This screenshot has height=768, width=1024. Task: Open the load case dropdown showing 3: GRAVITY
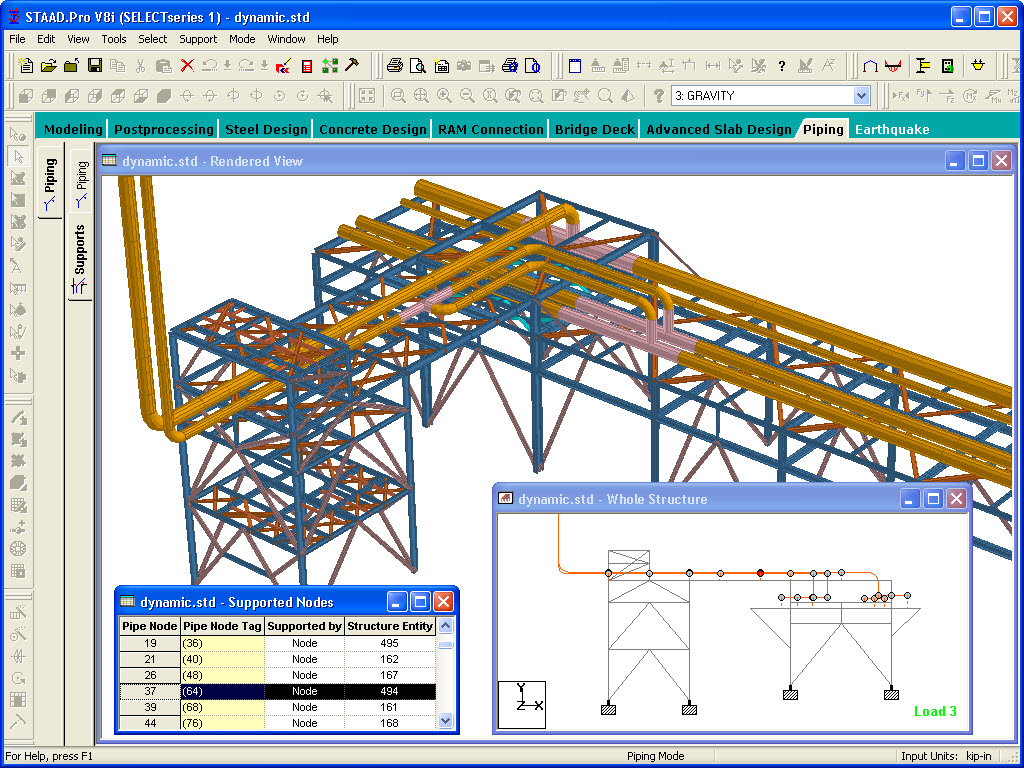tap(862, 96)
